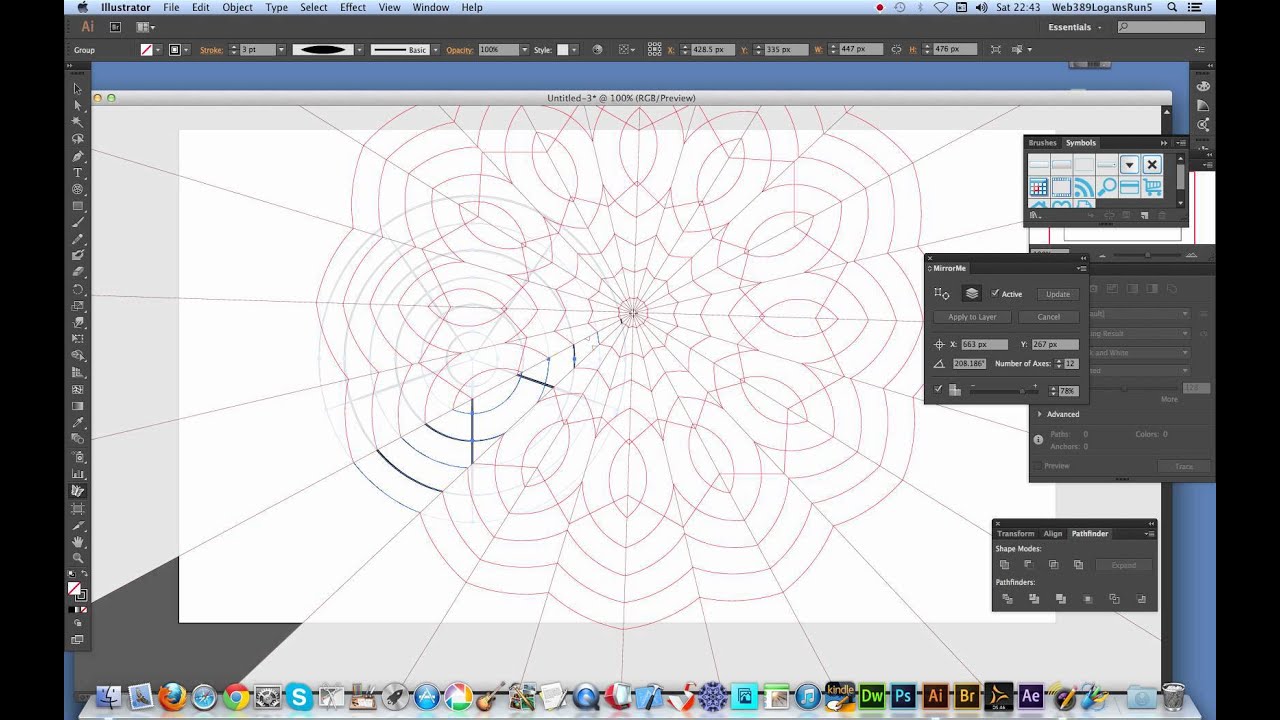1280x720 pixels.
Task: Click Cancel in MirrorMe panel
Action: click(1048, 317)
